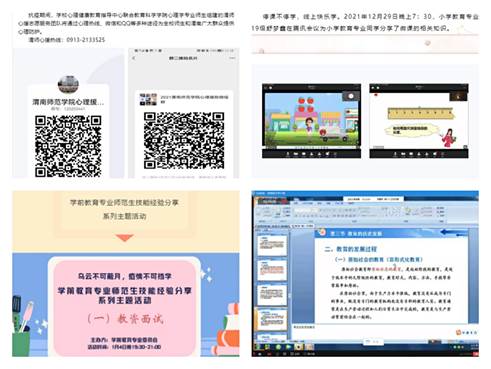Click the presenter video thumbnail in right meeting

point(459,96)
